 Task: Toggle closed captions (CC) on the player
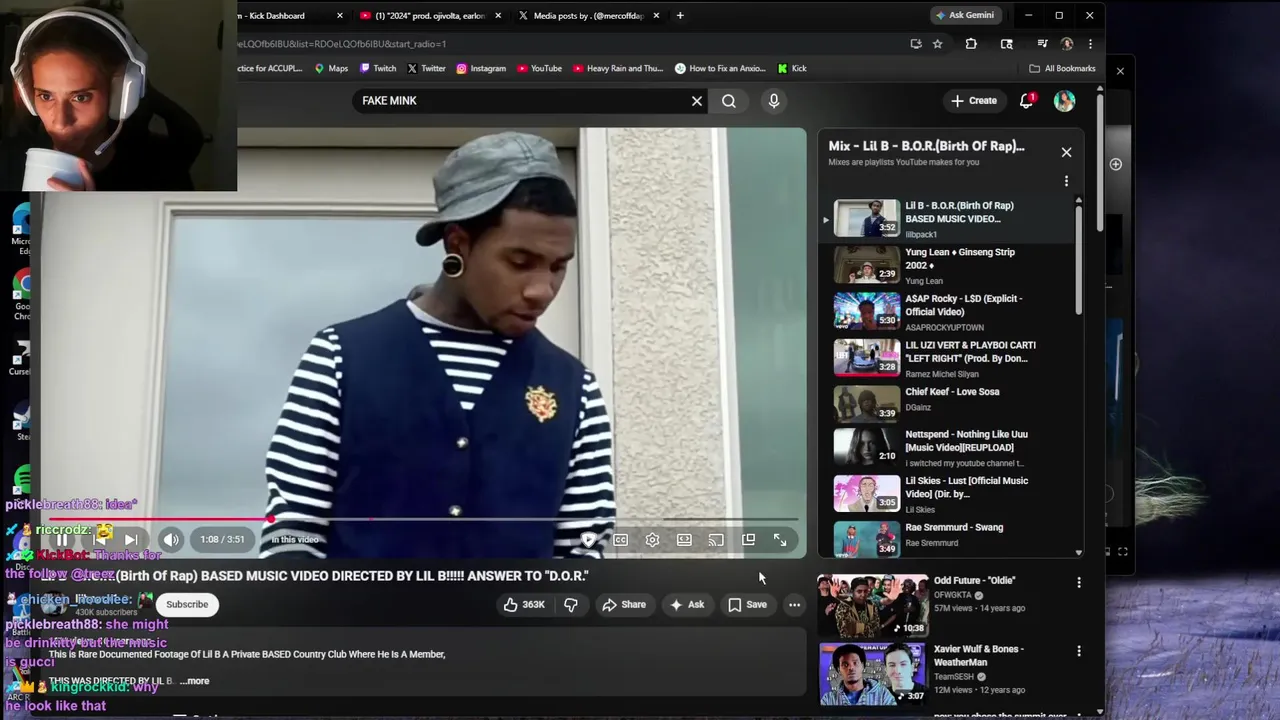coord(621,540)
